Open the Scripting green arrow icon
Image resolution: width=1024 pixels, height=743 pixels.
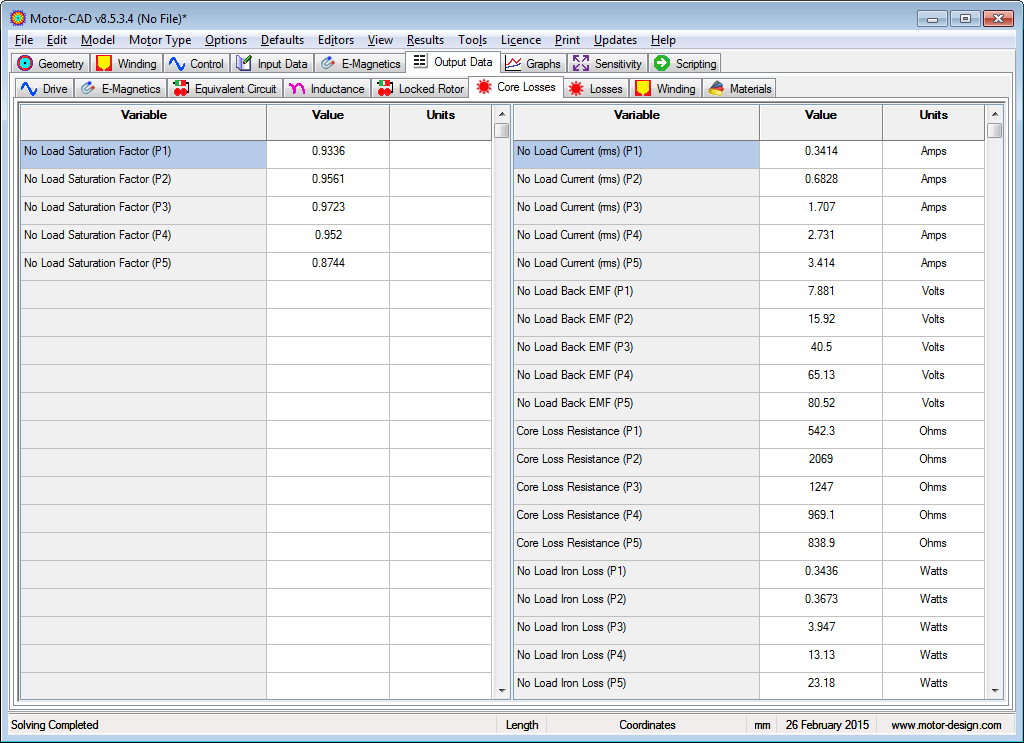(x=662, y=63)
